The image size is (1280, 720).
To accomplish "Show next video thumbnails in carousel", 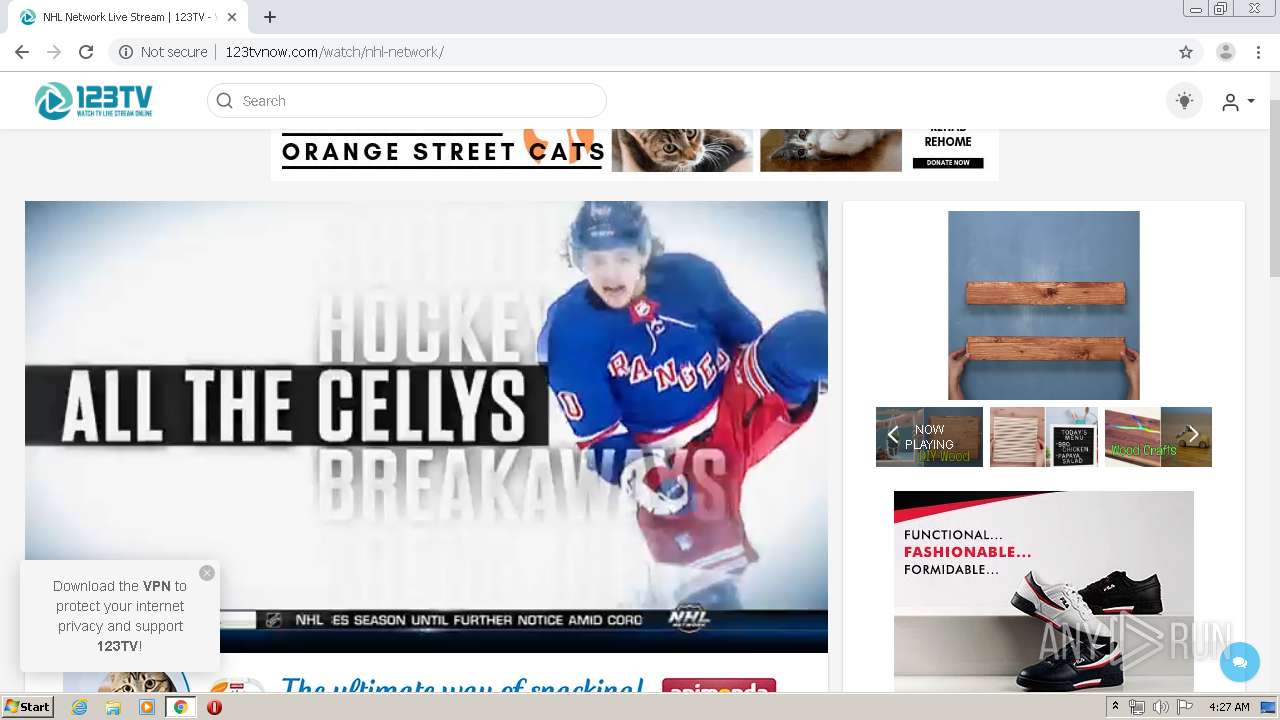I will [1192, 435].
